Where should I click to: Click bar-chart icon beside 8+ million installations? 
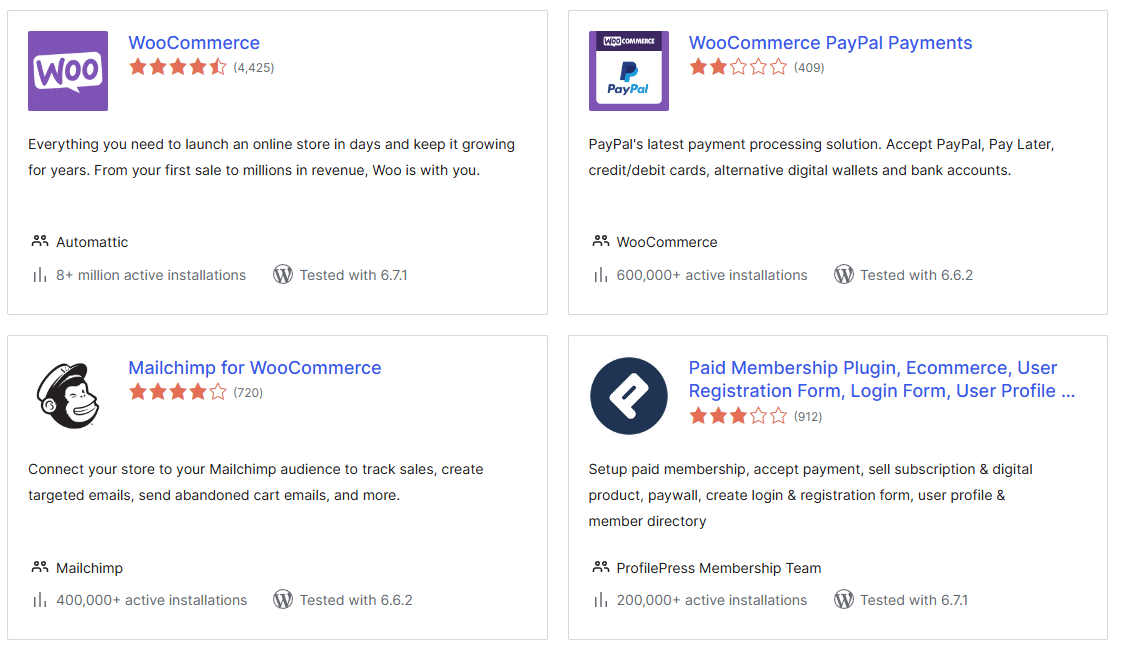pos(39,275)
